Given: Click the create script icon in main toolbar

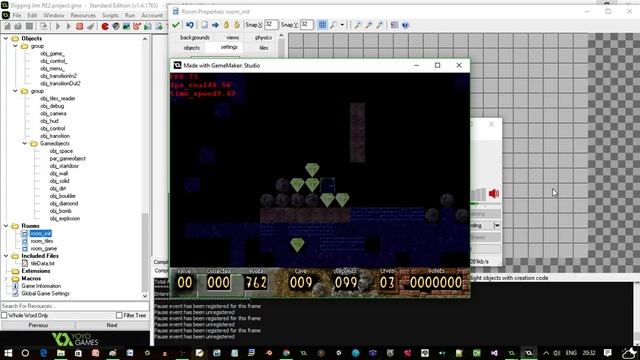Looking at the screenshot, I should pos(147,27).
